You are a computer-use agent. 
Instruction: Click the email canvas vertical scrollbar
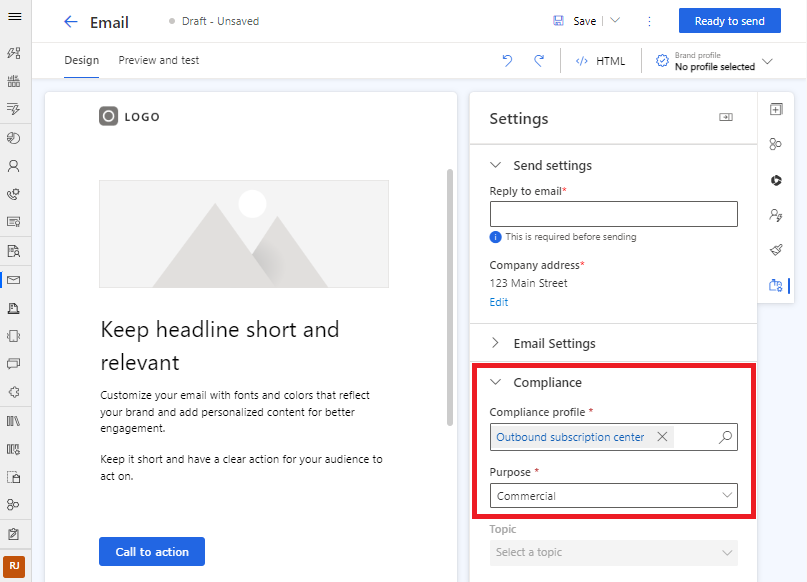(x=450, y=297)
